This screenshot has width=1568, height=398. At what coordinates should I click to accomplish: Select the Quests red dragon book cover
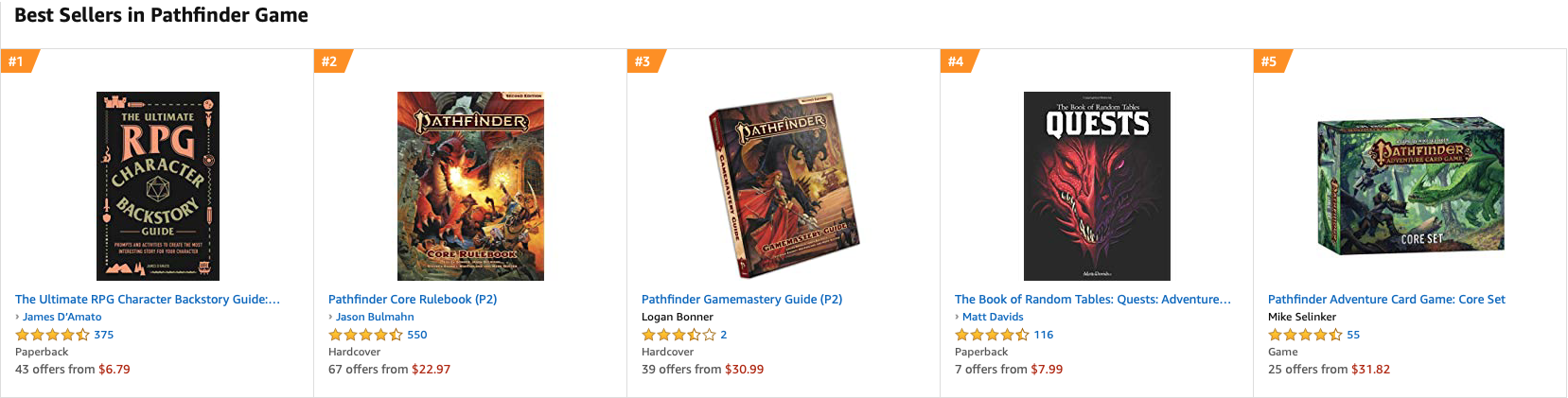(1097, 186)
